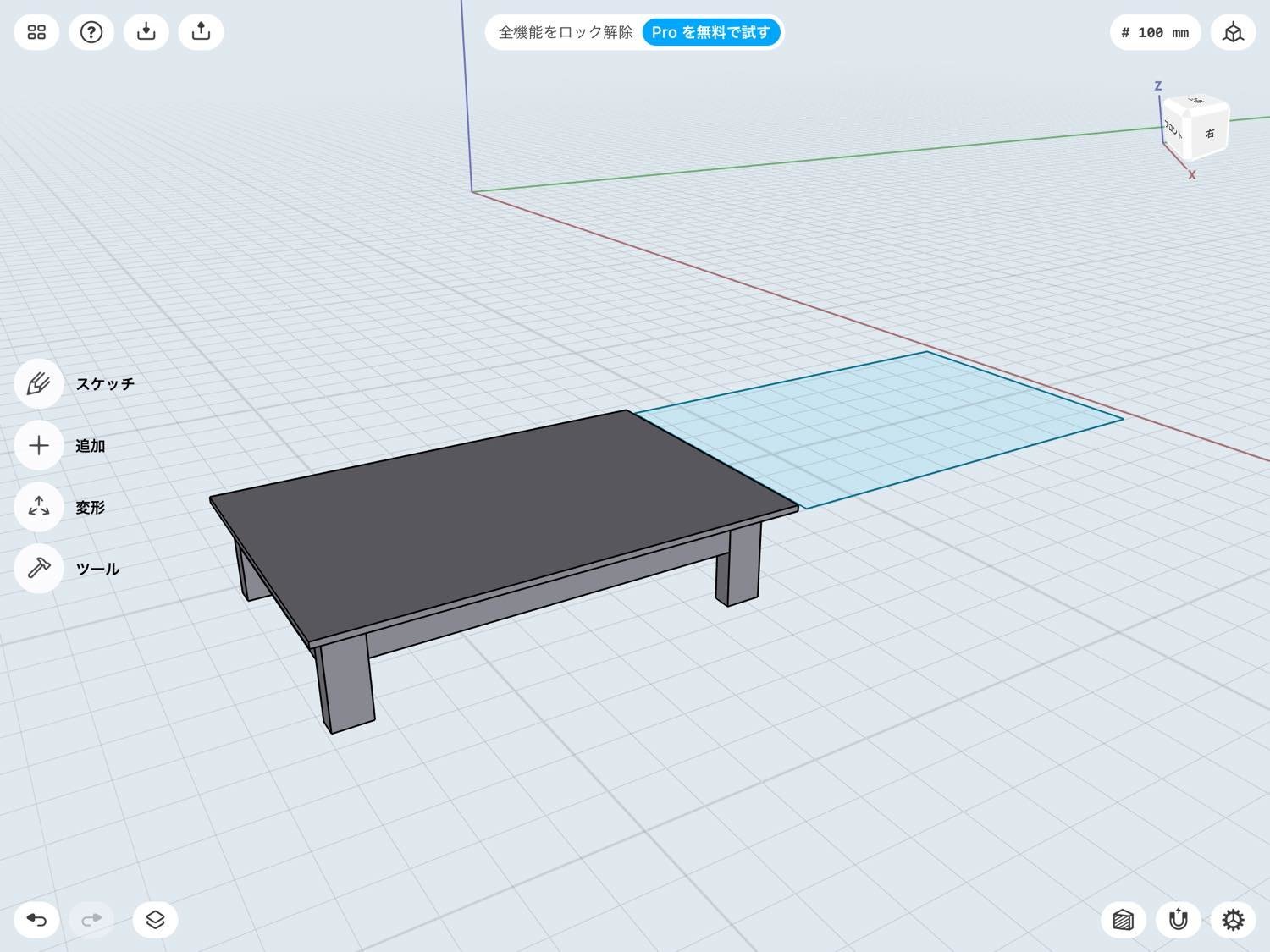Click the redo arrow button
Image resolution: width=1270 pixels, height=952 pixels.
tap(91, 920)
